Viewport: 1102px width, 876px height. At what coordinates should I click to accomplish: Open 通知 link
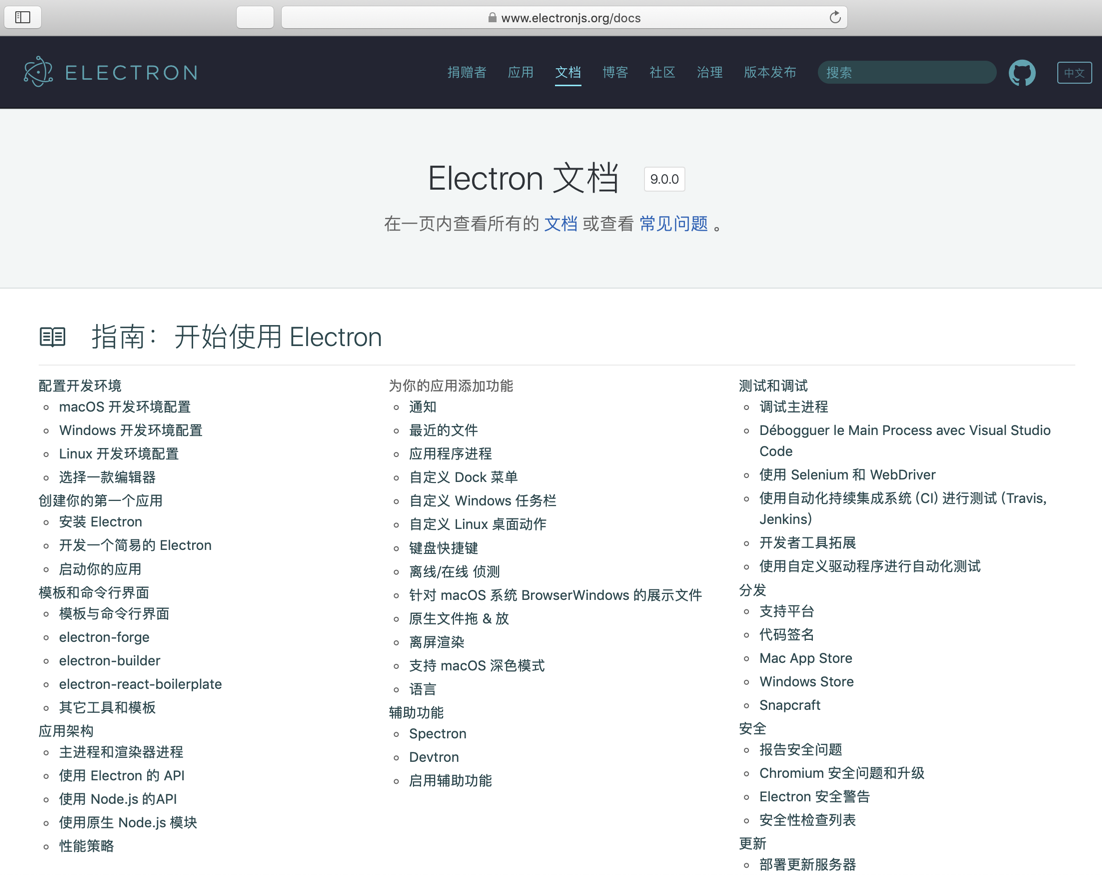coord(423,407)
